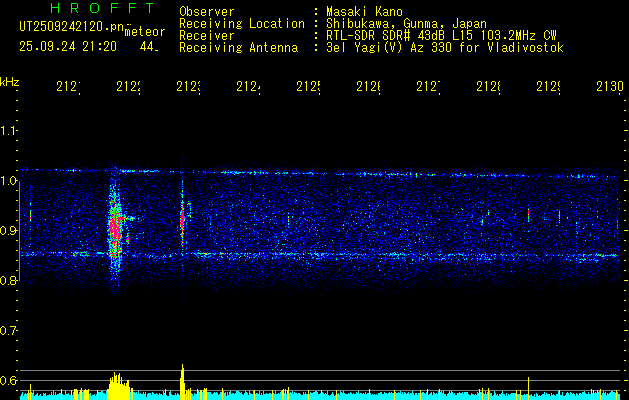629x400 pixels.
Task: Click the 1.0 frequency axis label
Action: pyautogui.click(x=8, y=181)
